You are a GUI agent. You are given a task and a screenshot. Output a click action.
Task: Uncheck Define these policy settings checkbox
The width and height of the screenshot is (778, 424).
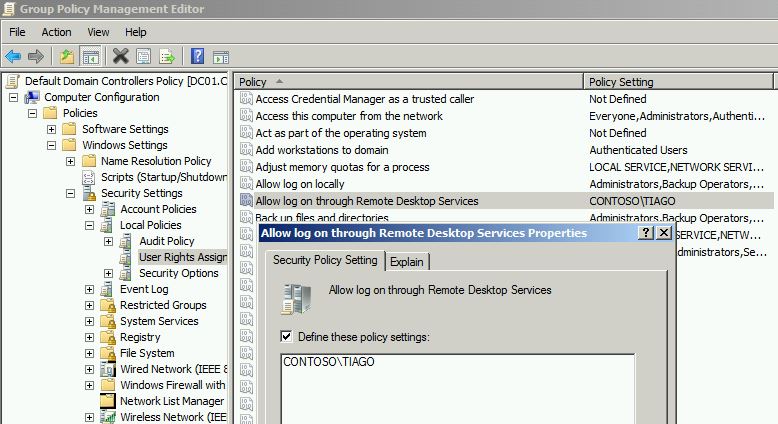tap(288, 337)
